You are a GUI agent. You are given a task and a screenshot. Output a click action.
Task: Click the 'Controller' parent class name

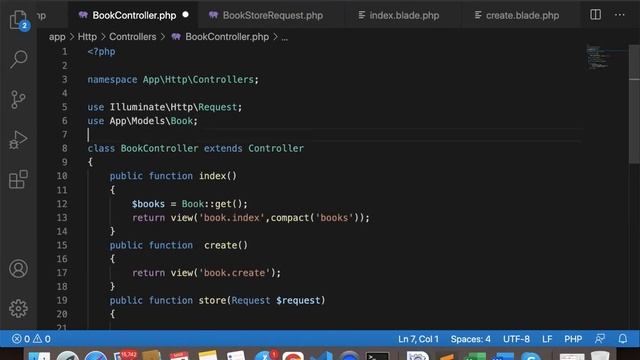[276, 148]
